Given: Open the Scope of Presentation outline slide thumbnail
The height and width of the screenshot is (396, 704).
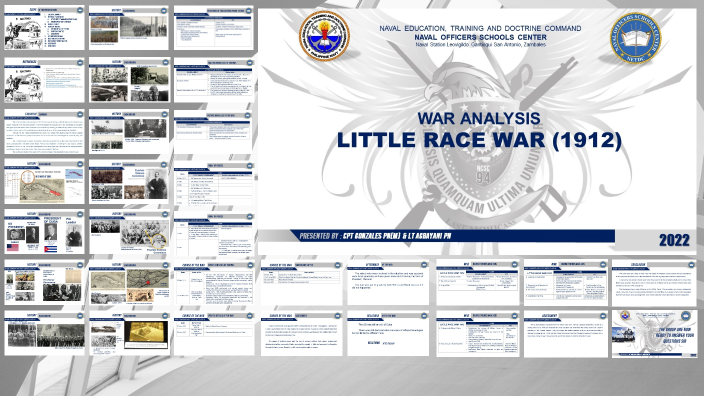Looking at the screenshot, I should click(x=44, y=28).
